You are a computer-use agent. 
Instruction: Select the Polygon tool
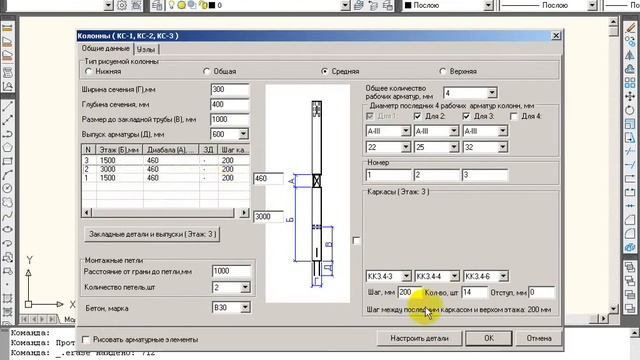pyautogui.click(x=7, y=147)
